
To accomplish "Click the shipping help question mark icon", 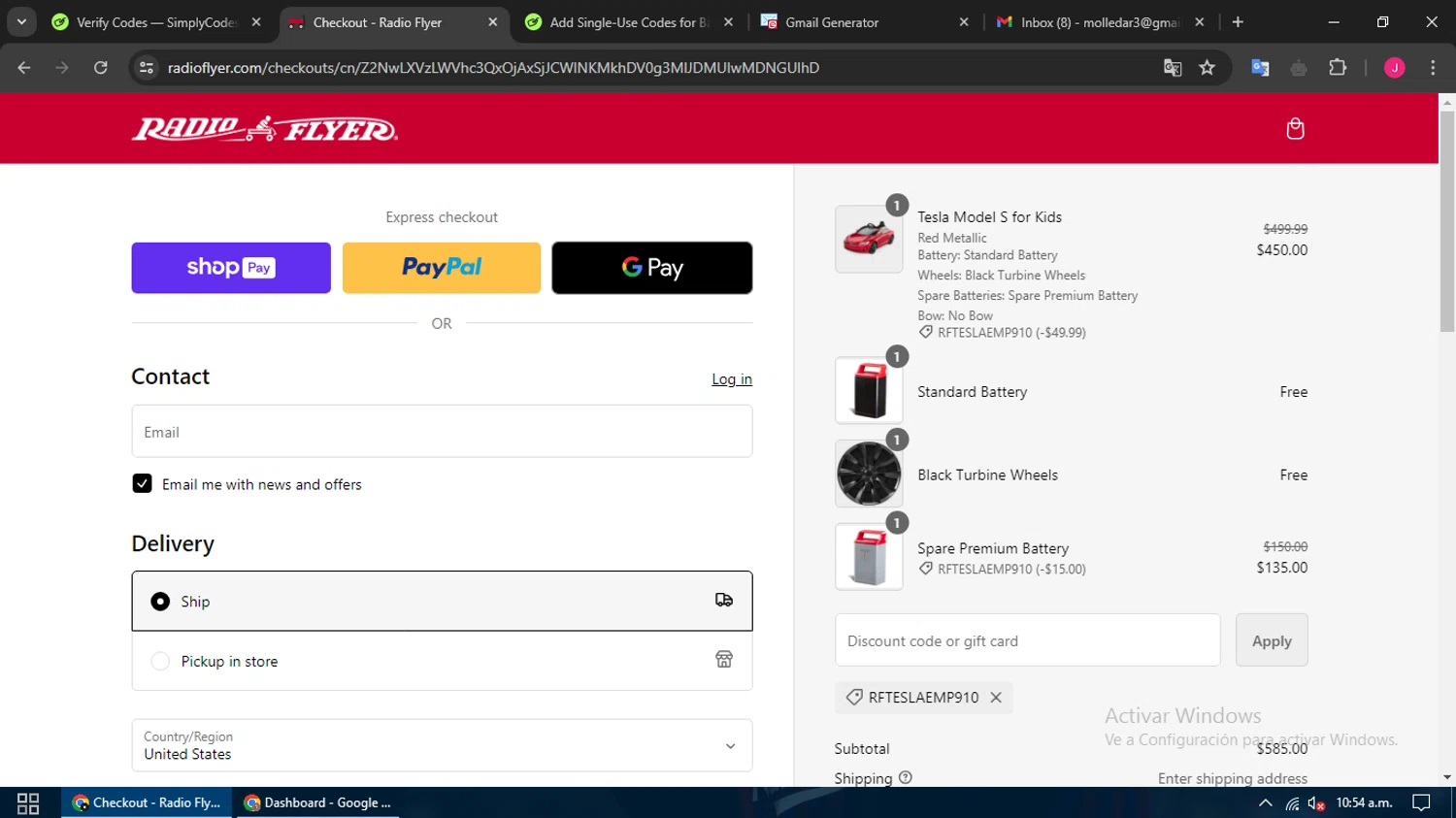I will (906, 777).
